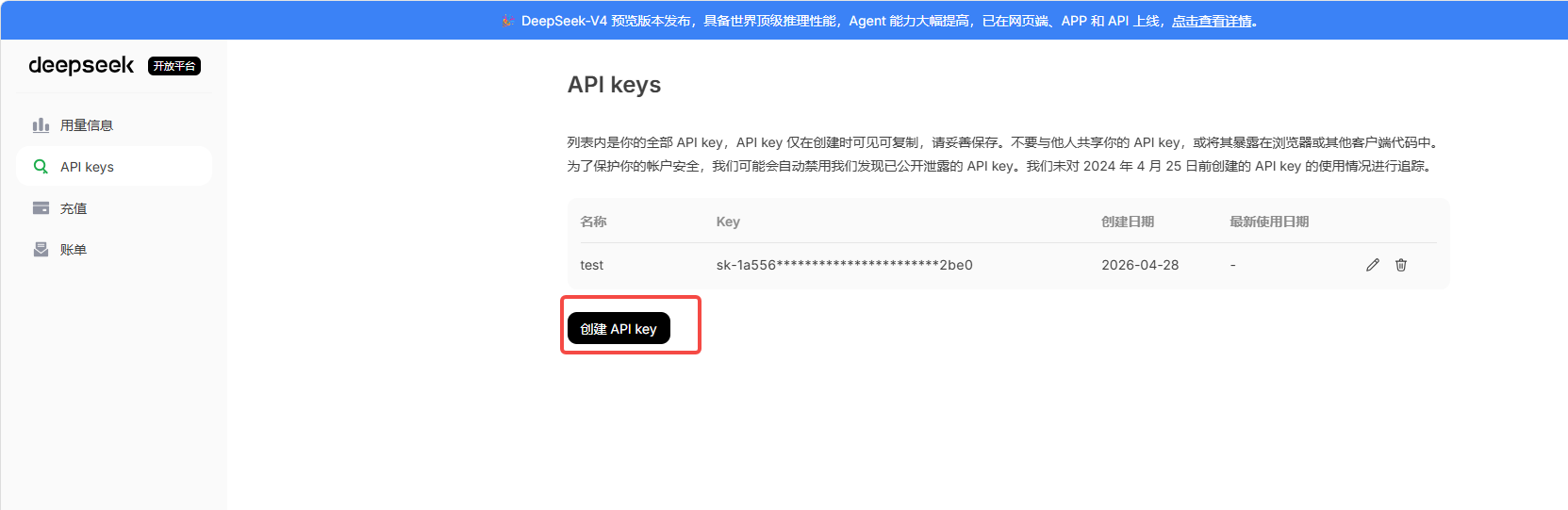1568x510 pixels.
Task: Click the deepseek logo
Action: point(81,65)
